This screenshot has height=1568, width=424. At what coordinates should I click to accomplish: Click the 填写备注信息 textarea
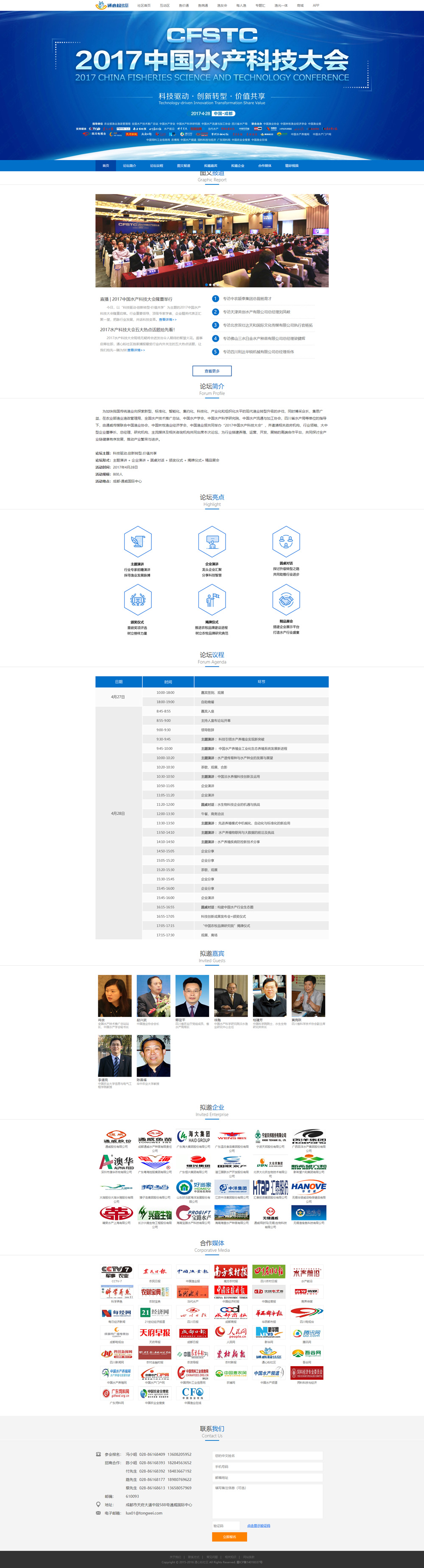[267, 1501]
